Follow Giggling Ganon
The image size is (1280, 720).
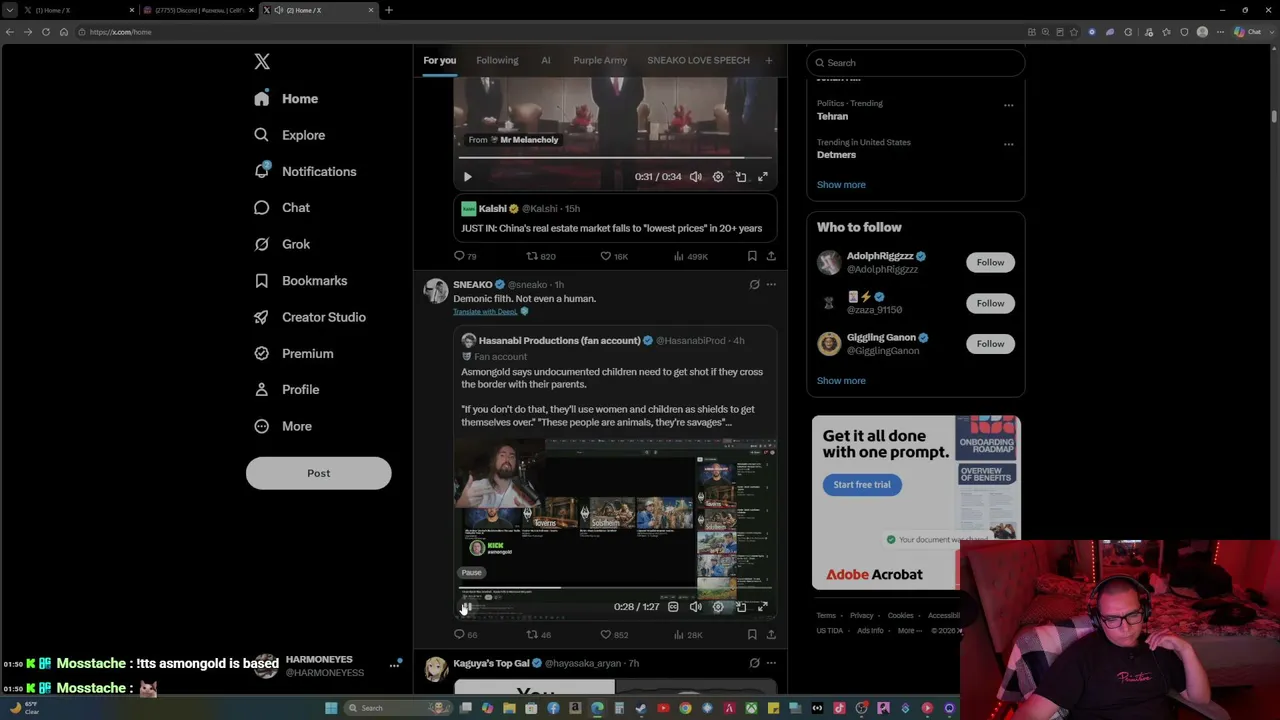tap(990, 344)
